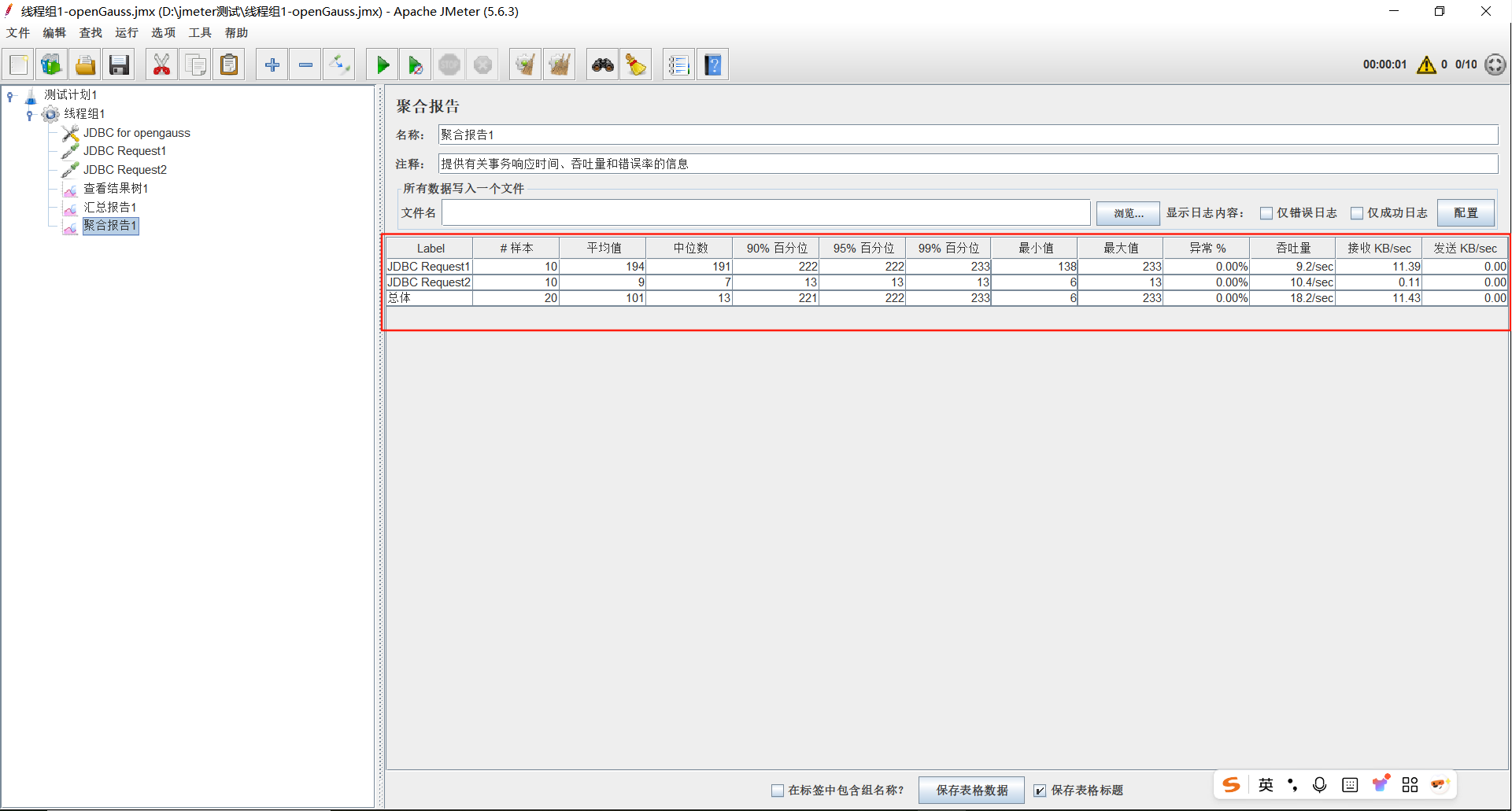Open the IME toolbox grid icon
The width and height of the screenshot is (1512, 811).
click(x=1410, y=784)
